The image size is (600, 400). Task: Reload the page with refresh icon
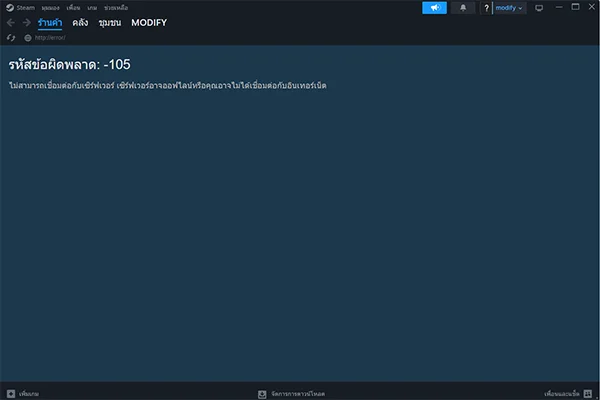click(x=10, y=37)
